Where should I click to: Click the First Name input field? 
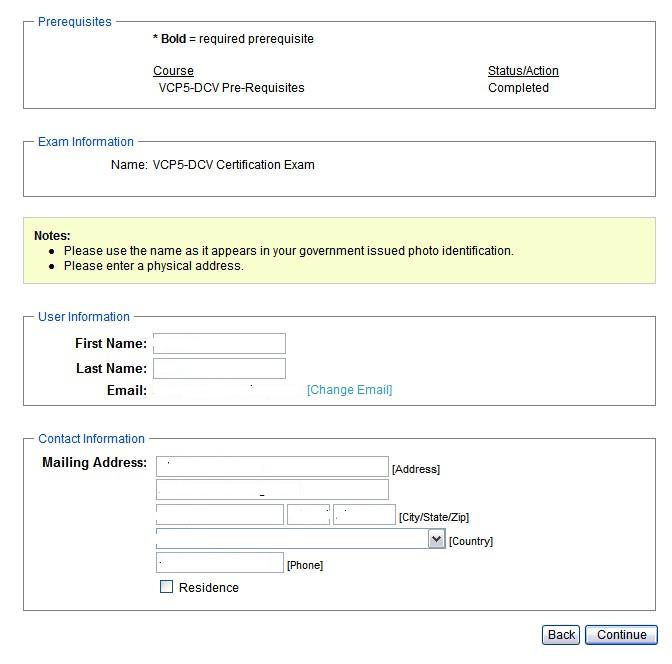[x=219, y=344]
